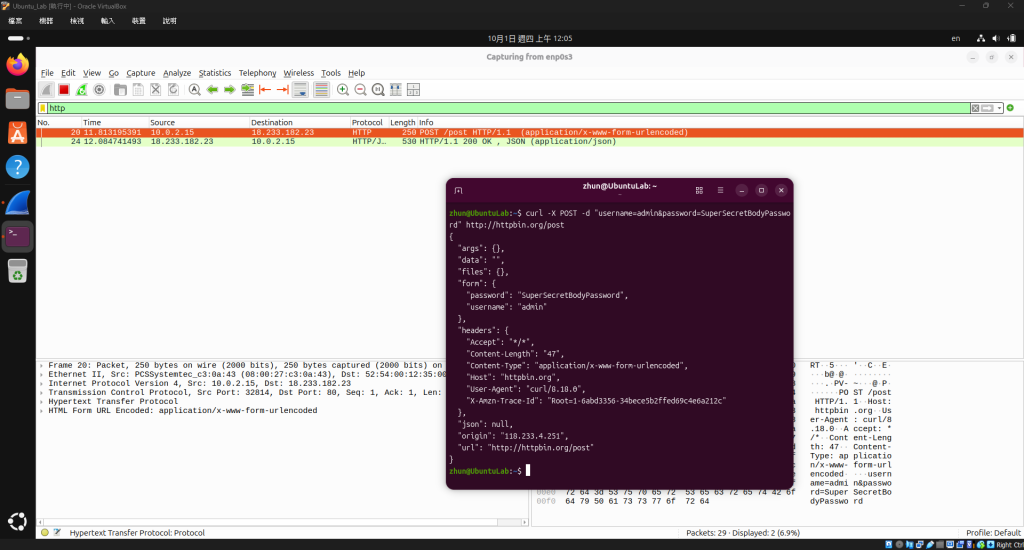Select packet 24 HTTP/1.1 200 OK row

(530, 142)
